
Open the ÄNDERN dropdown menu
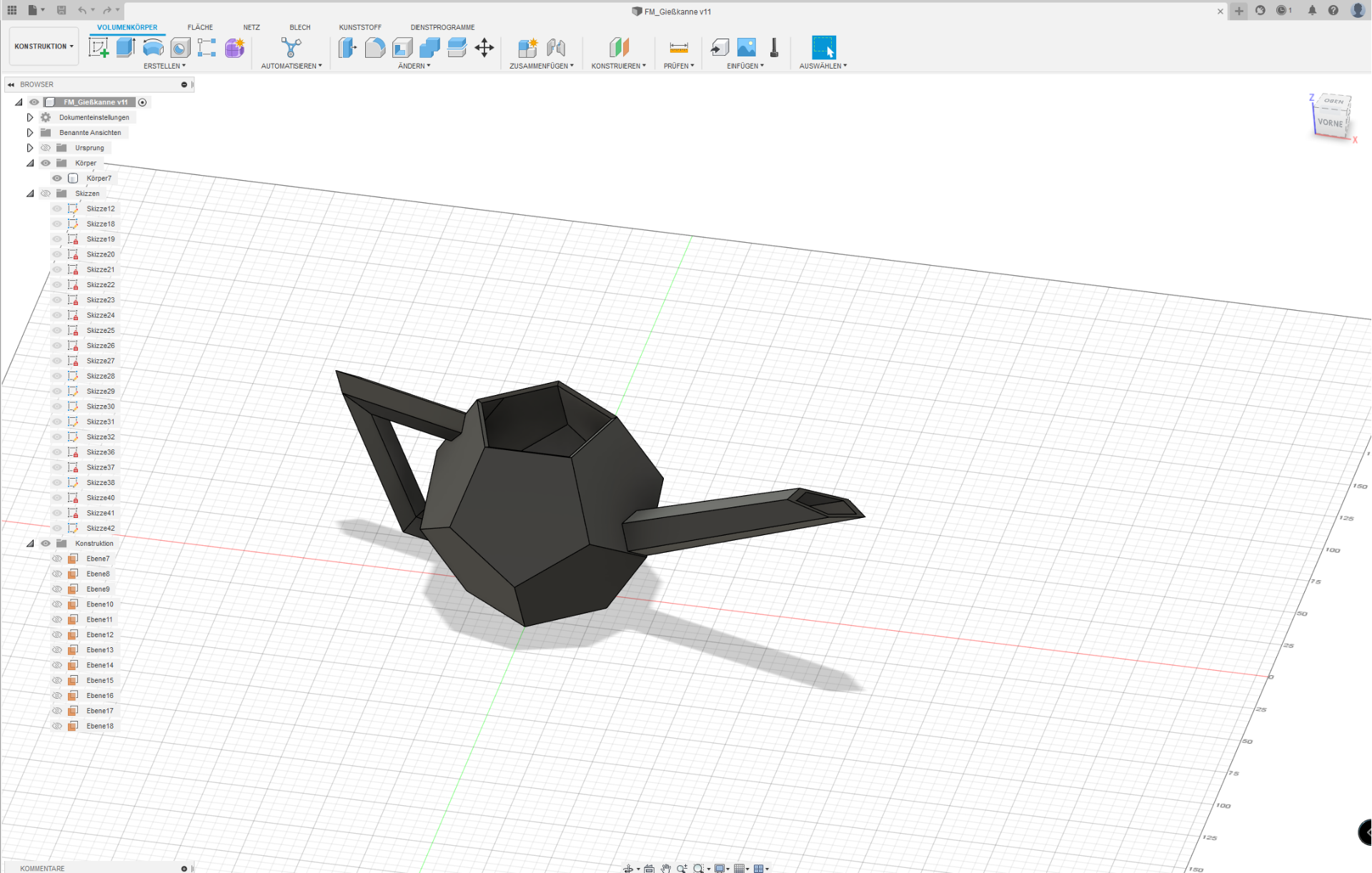point(414,66)
